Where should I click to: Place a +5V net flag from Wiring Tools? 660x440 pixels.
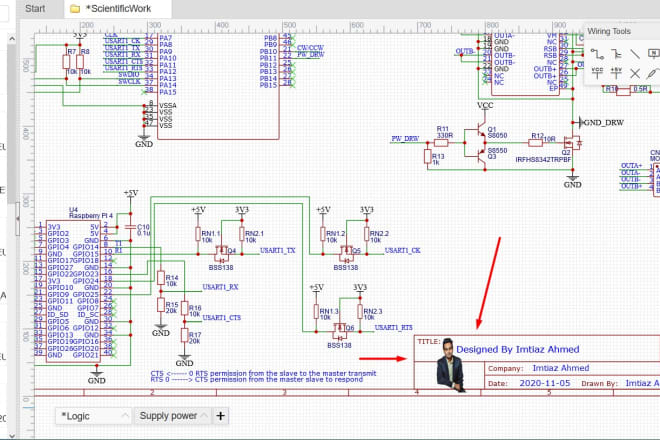pyautogui.click(x=616, y=73)
